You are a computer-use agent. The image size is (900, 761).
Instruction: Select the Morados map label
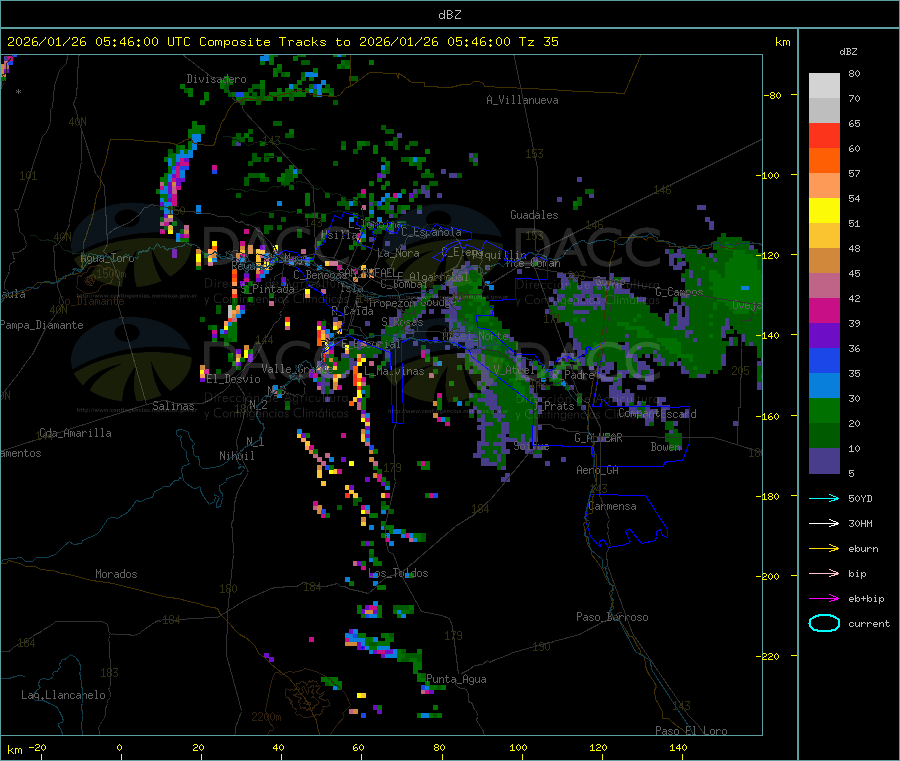click(x=116, y=574)
